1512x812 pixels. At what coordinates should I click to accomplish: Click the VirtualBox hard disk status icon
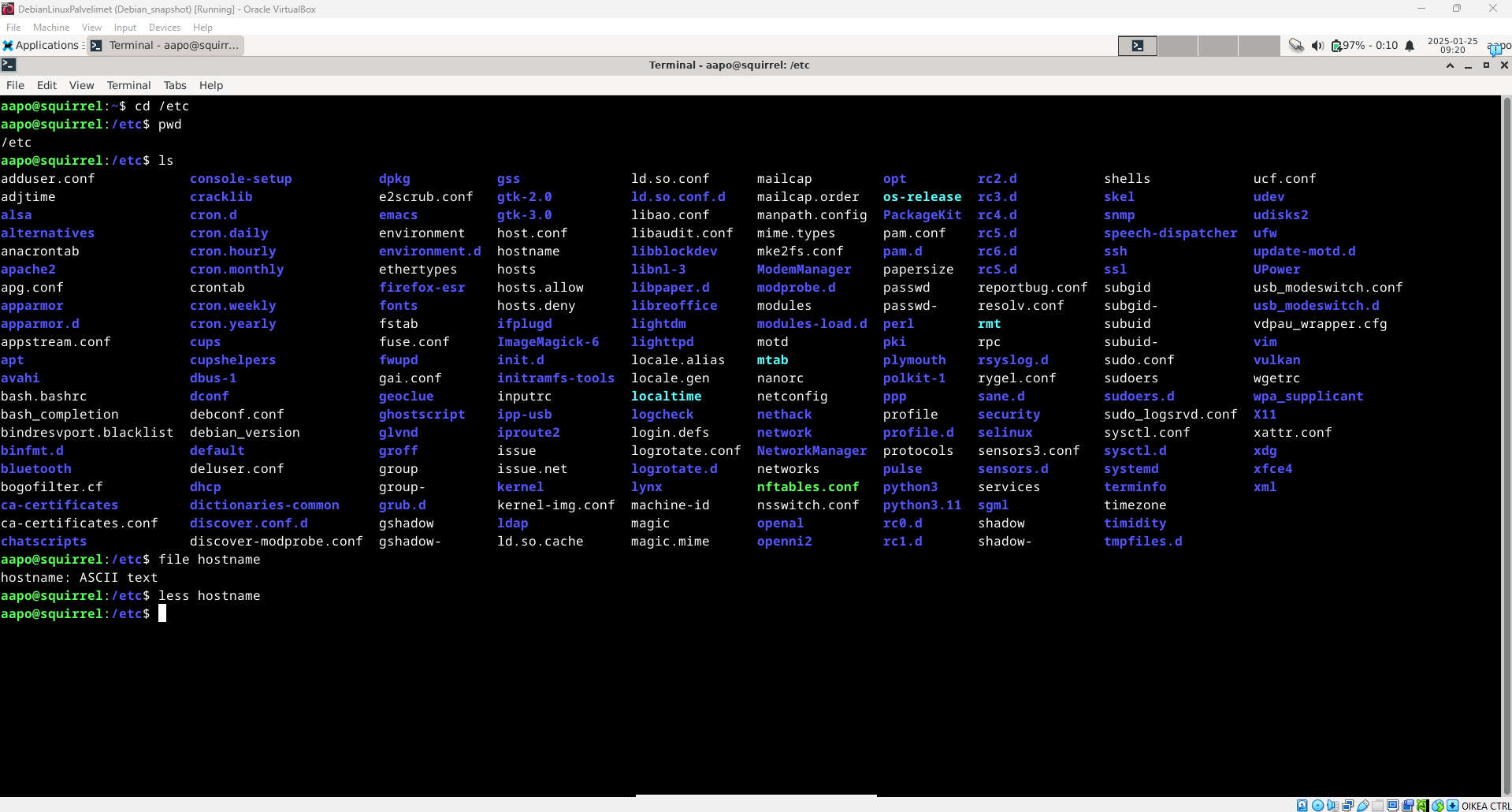coord(1302,806)
